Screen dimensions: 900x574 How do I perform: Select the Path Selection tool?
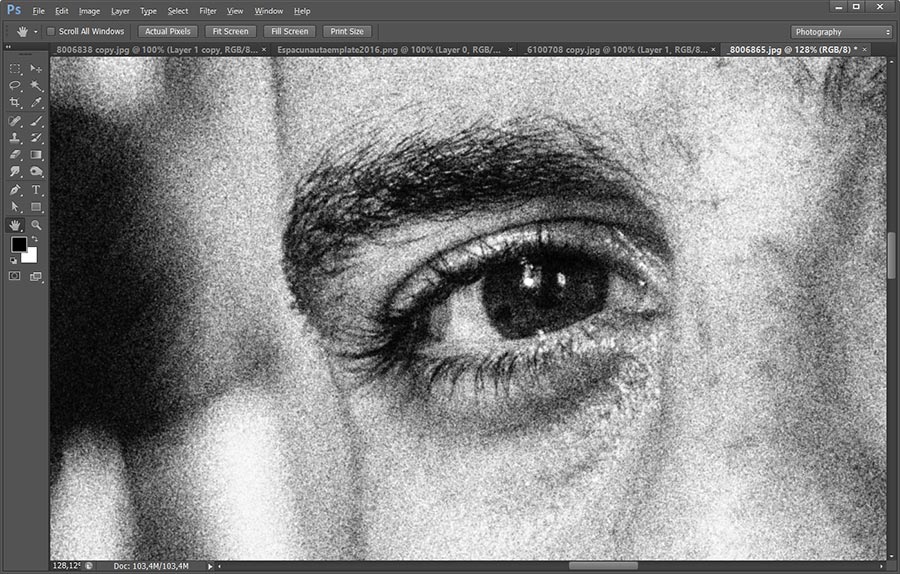[15, 207]
